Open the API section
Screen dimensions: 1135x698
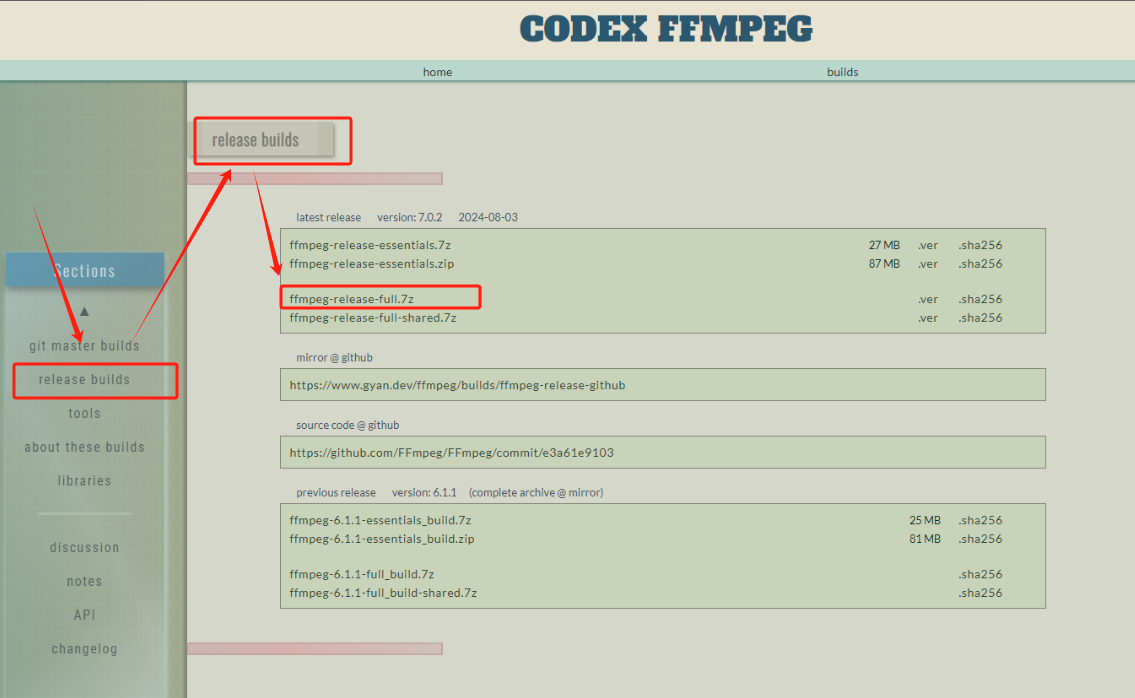pyautogui.click(x=84, y=615)
